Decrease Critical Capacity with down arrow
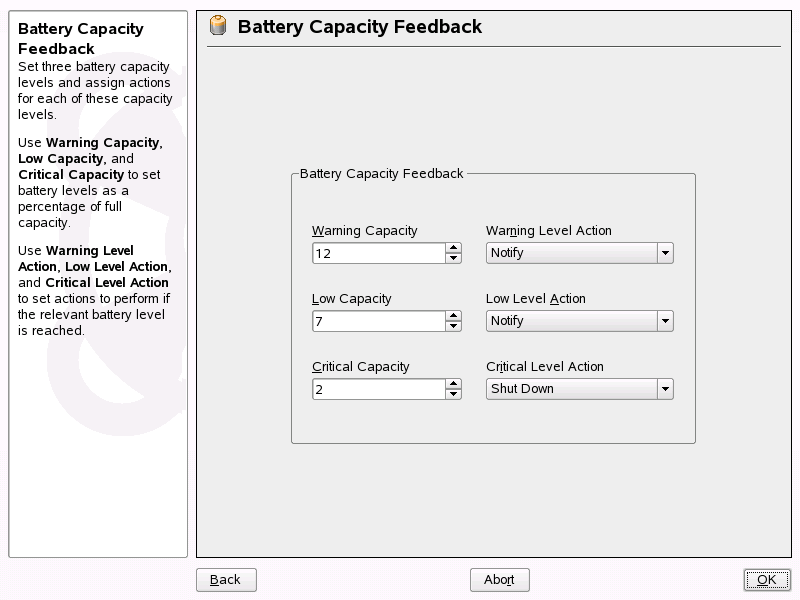Image resolution: width=800 pixels, height=600 pixels. (x=453, y=394)
